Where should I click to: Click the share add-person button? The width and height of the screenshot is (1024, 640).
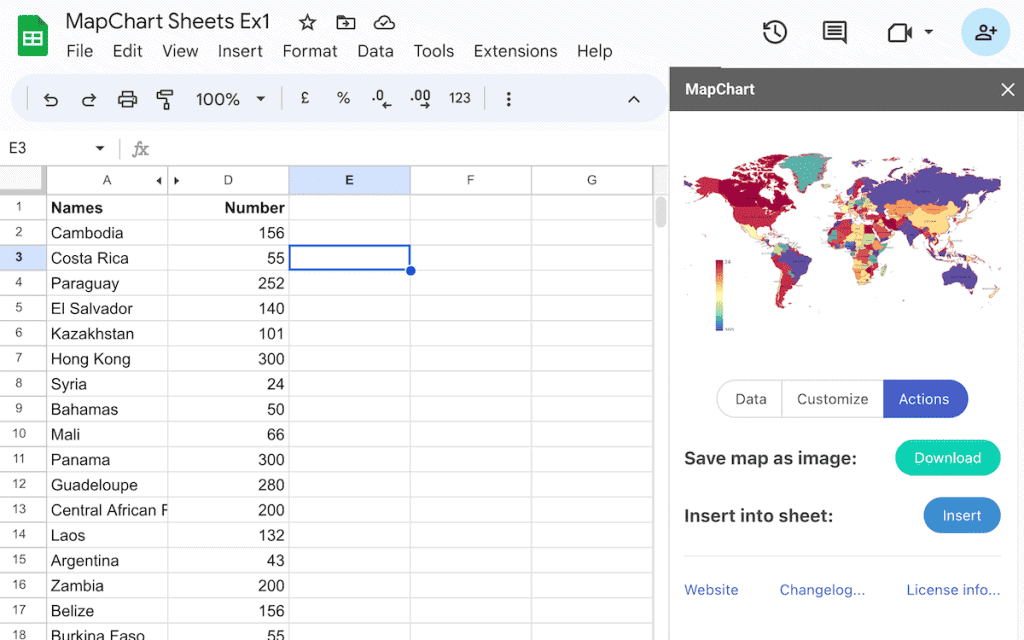coord(985,32)
